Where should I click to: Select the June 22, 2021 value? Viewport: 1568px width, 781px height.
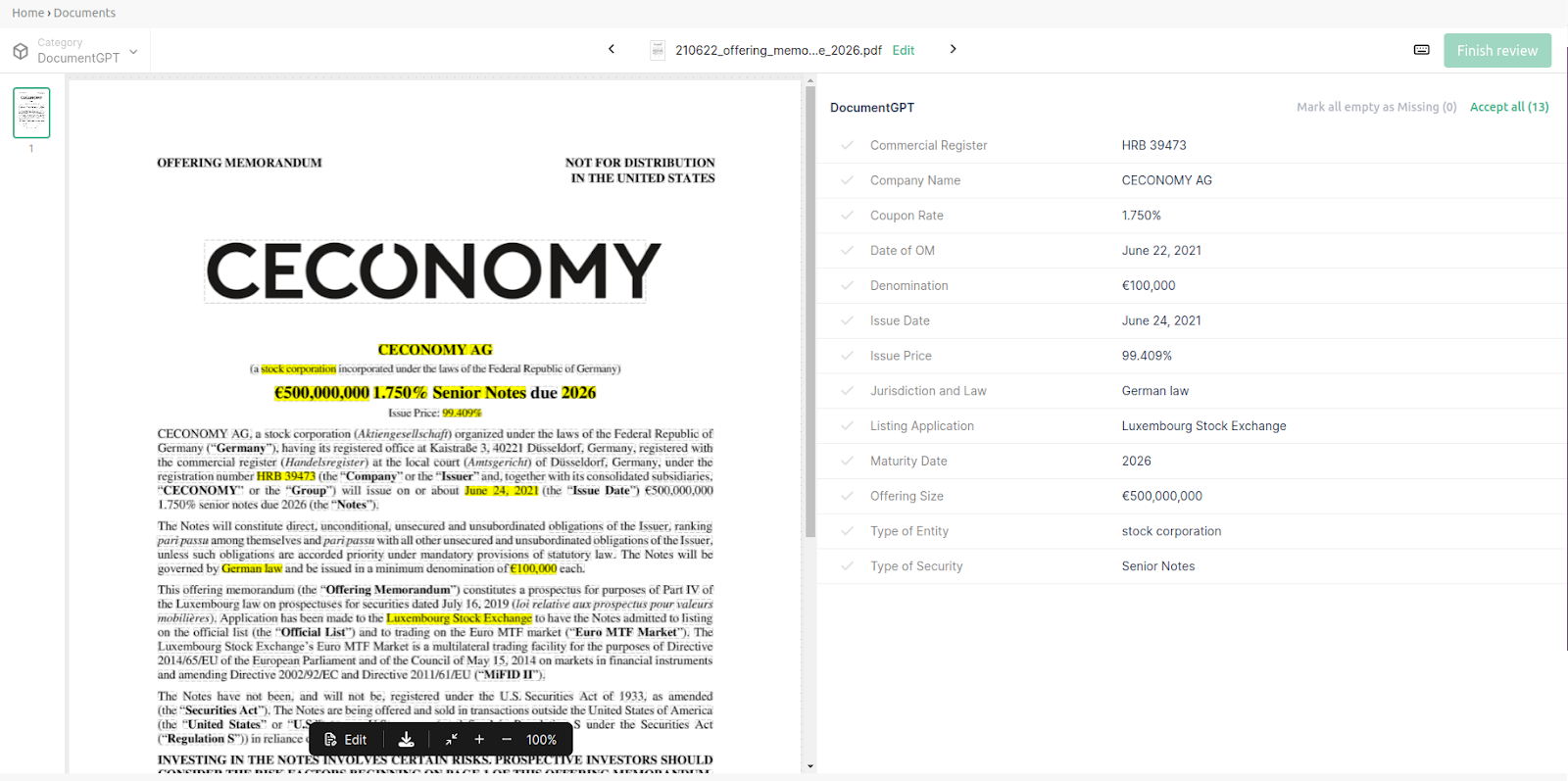click(x=1161, y=251)
